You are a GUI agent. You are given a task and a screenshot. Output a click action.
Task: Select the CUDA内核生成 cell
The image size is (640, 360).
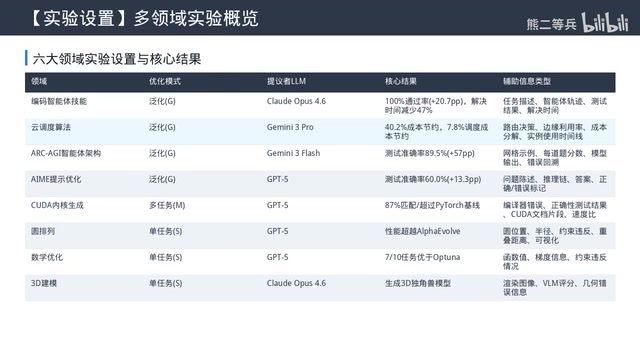(57, 205)
